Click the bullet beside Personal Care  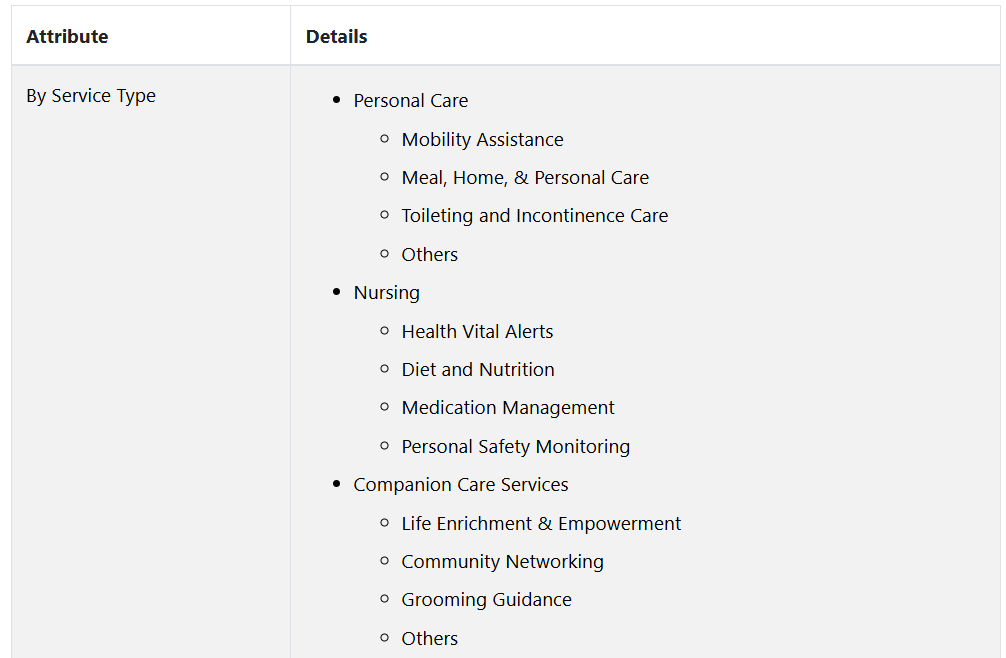[337, 101]
